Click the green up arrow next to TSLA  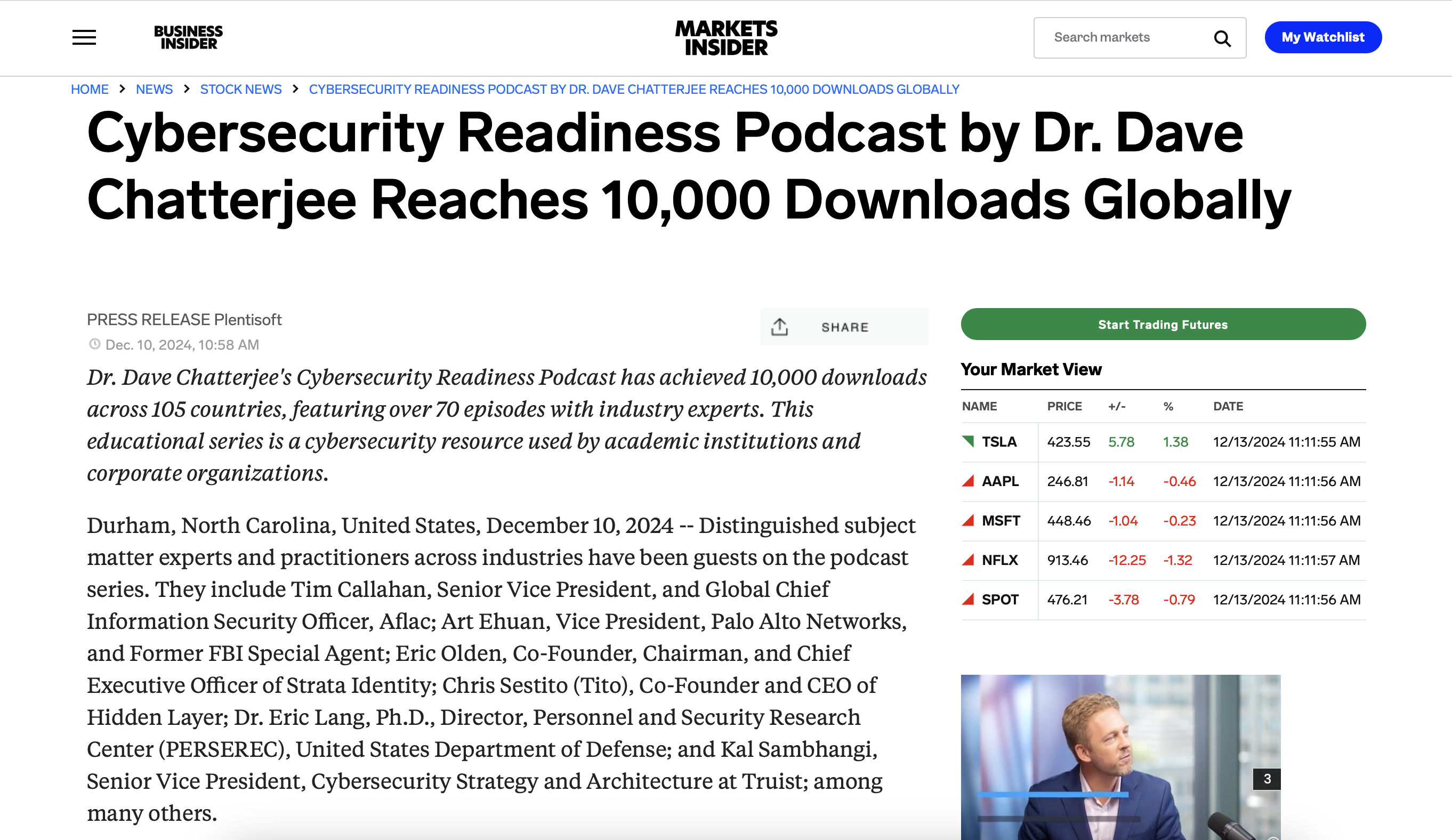click(x=968, y=441)
